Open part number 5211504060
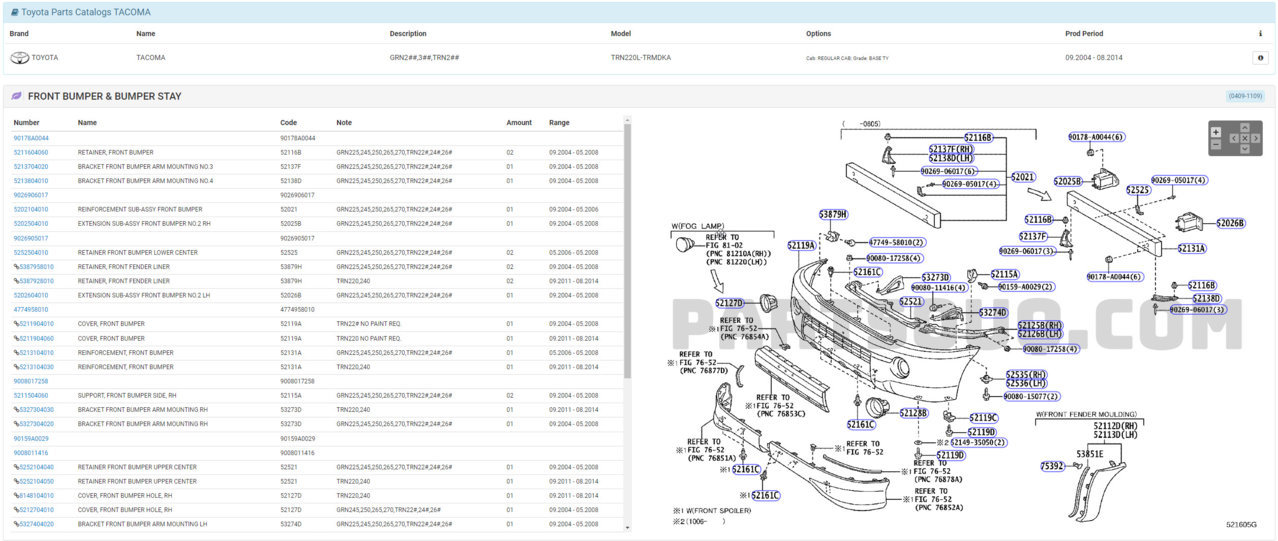This screenshot has width=1278, height=541. tap(31, 396)
